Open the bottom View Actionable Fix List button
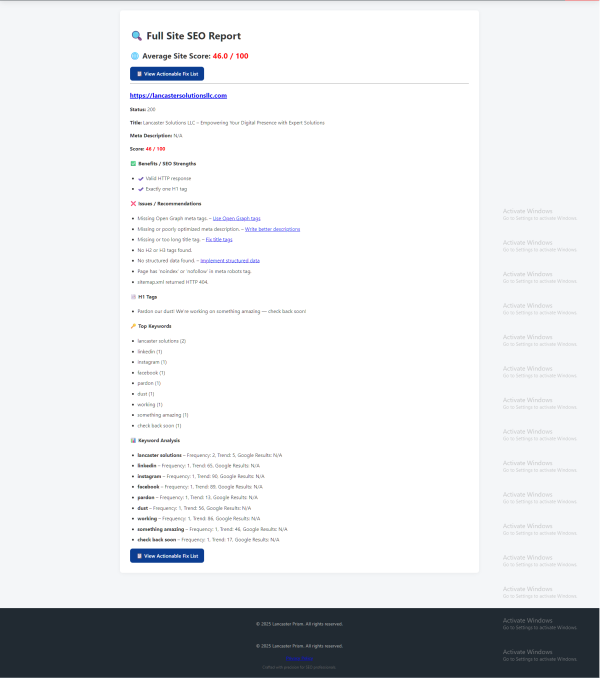The height and width of the screenshot is (678, 600). [167, 556]
